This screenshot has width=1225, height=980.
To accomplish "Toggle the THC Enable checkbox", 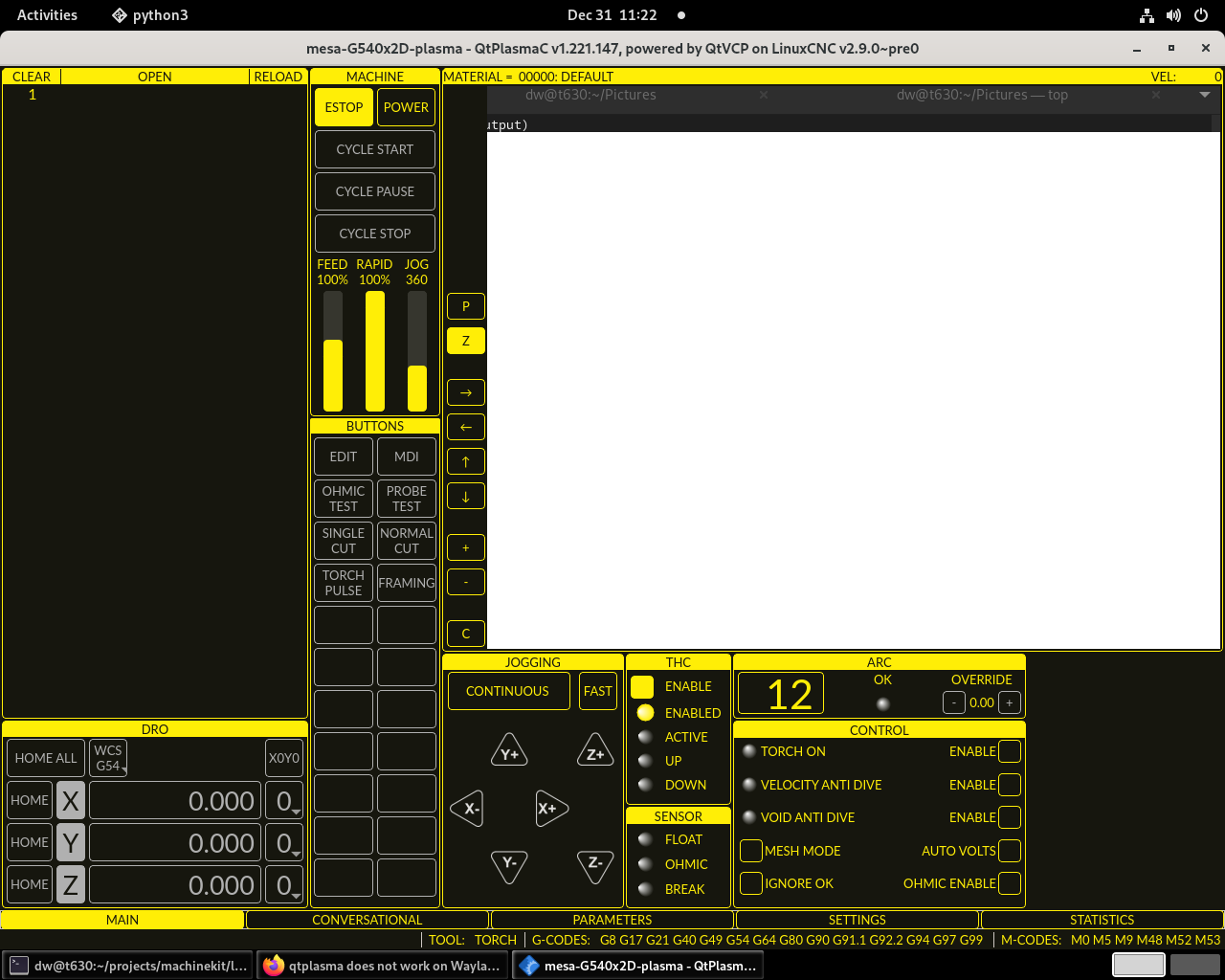I will point(642,687).
